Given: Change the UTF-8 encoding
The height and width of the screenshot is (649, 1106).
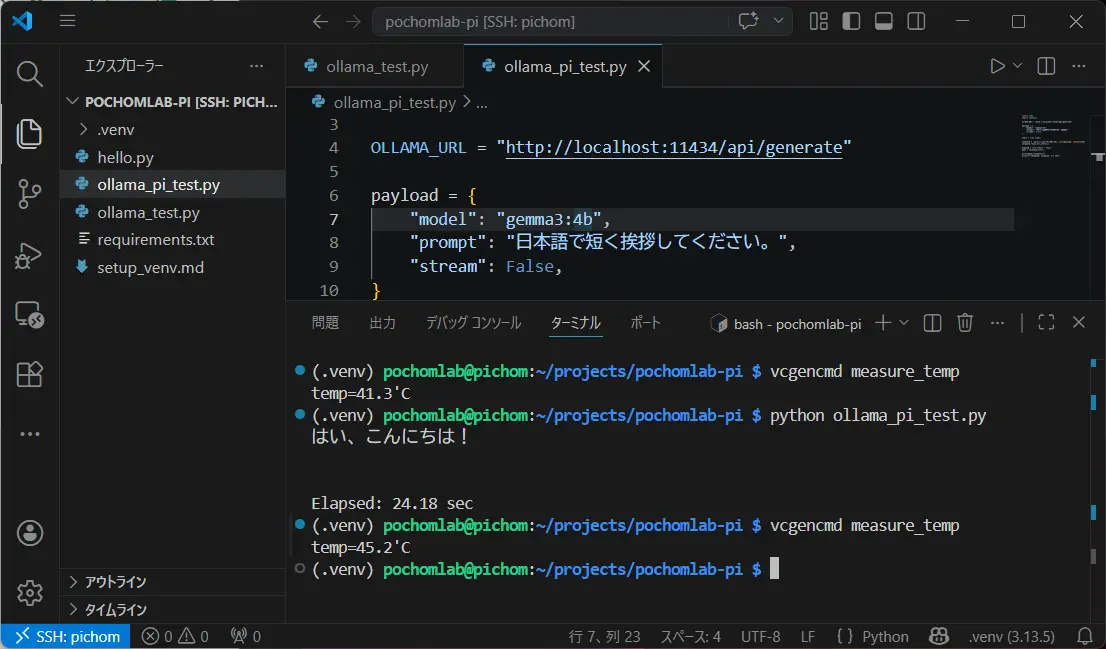Looking at the screenshot, I should click(x=760, y=636).
